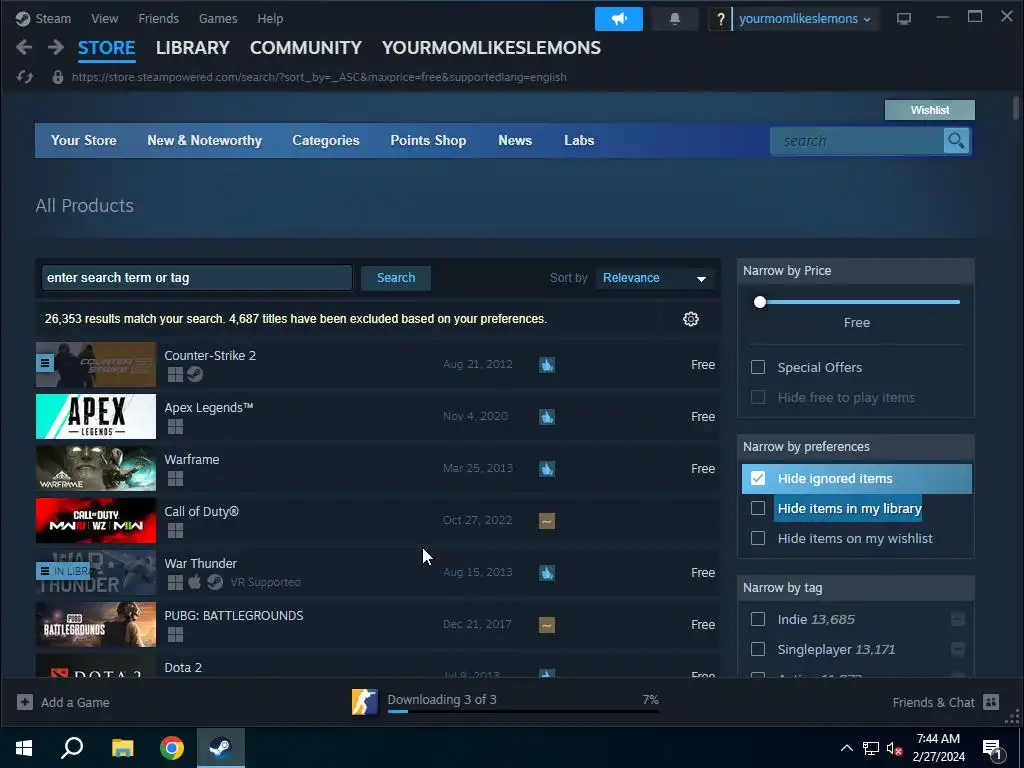Open the View menu
The width and height of the screenshot is (1024, 768).
104,19
